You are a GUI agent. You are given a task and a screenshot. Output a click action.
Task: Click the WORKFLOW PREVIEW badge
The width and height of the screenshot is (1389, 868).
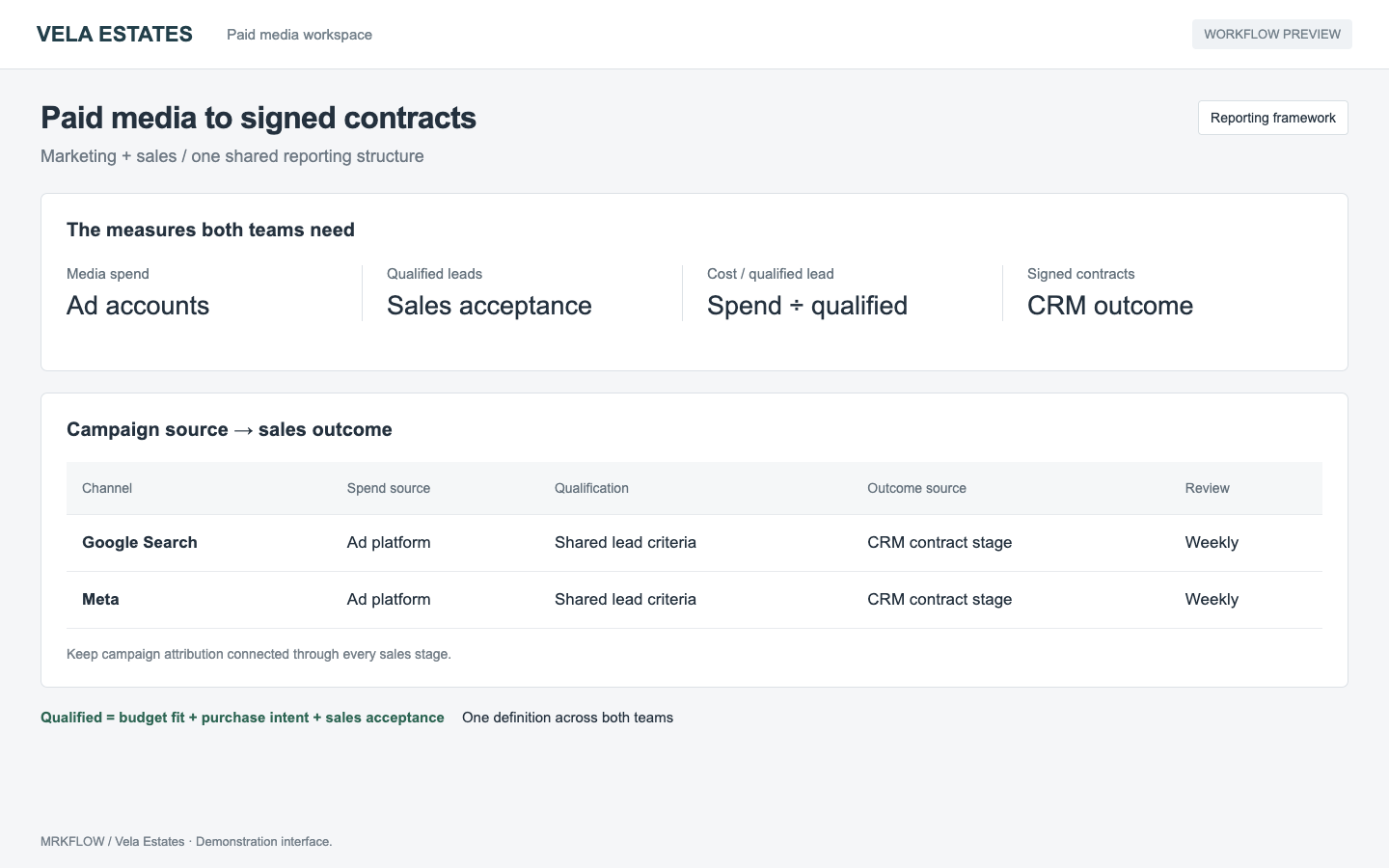1272,34
